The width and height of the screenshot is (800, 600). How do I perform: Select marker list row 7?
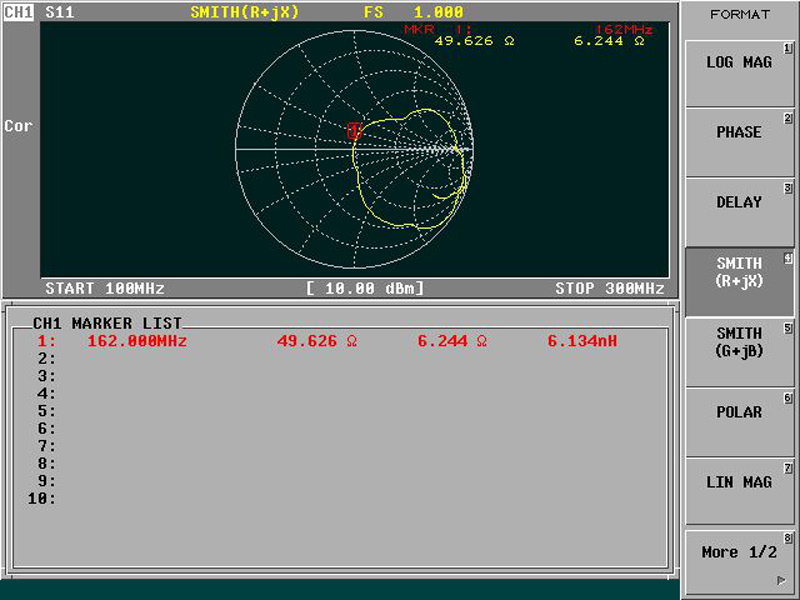(340, 446)
